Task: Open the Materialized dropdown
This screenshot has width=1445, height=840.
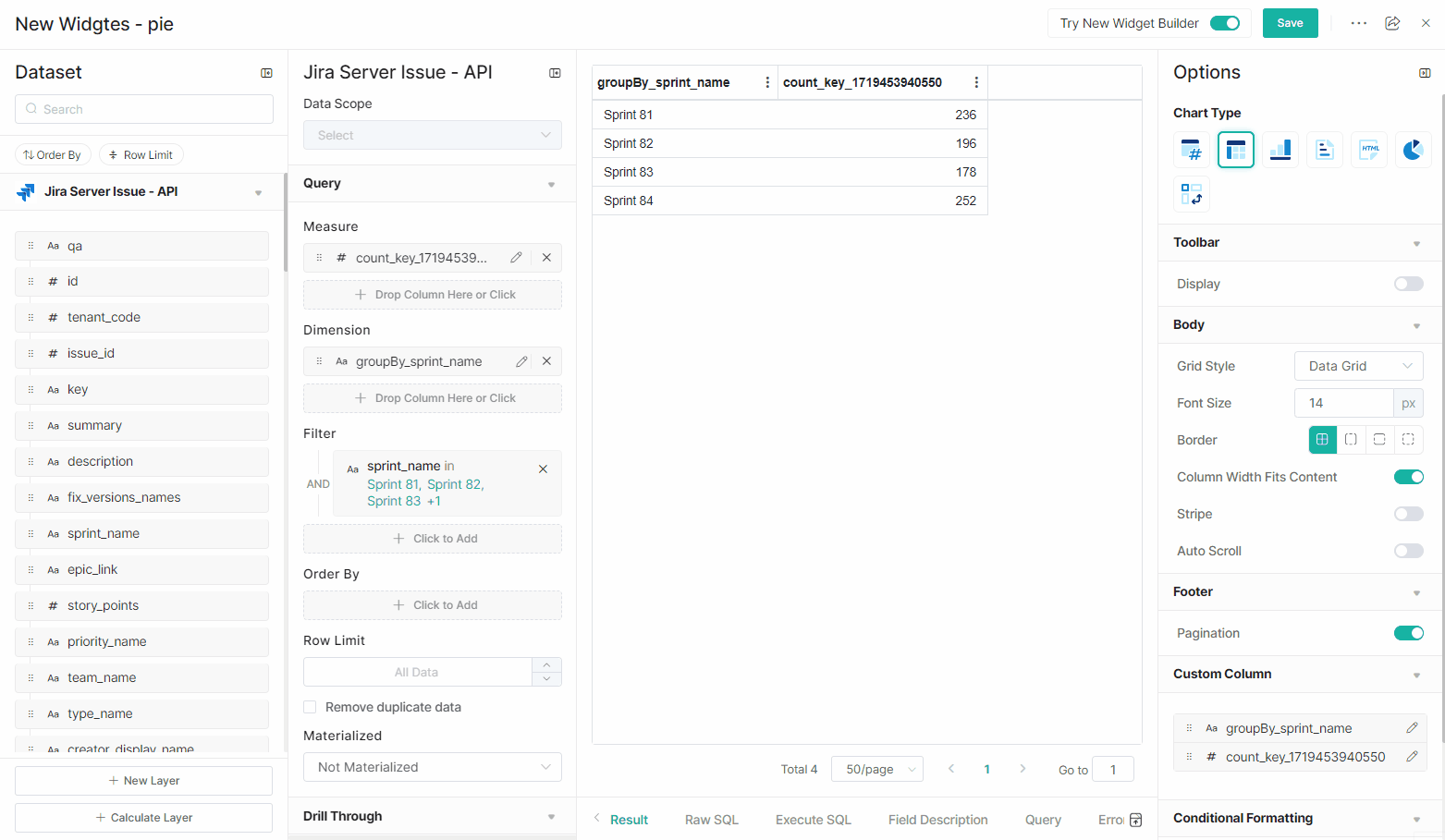Action: tap(432, 767)
